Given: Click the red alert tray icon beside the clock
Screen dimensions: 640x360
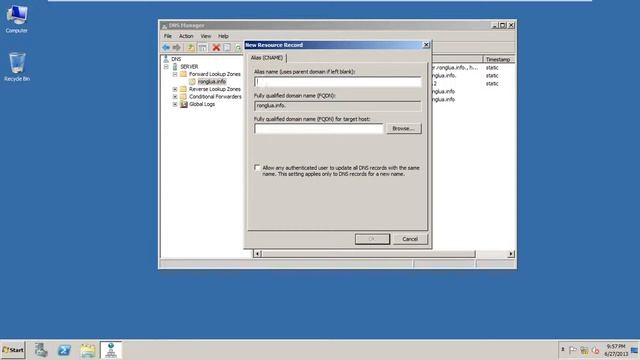Looking at the screenshot, I should 596,350.
